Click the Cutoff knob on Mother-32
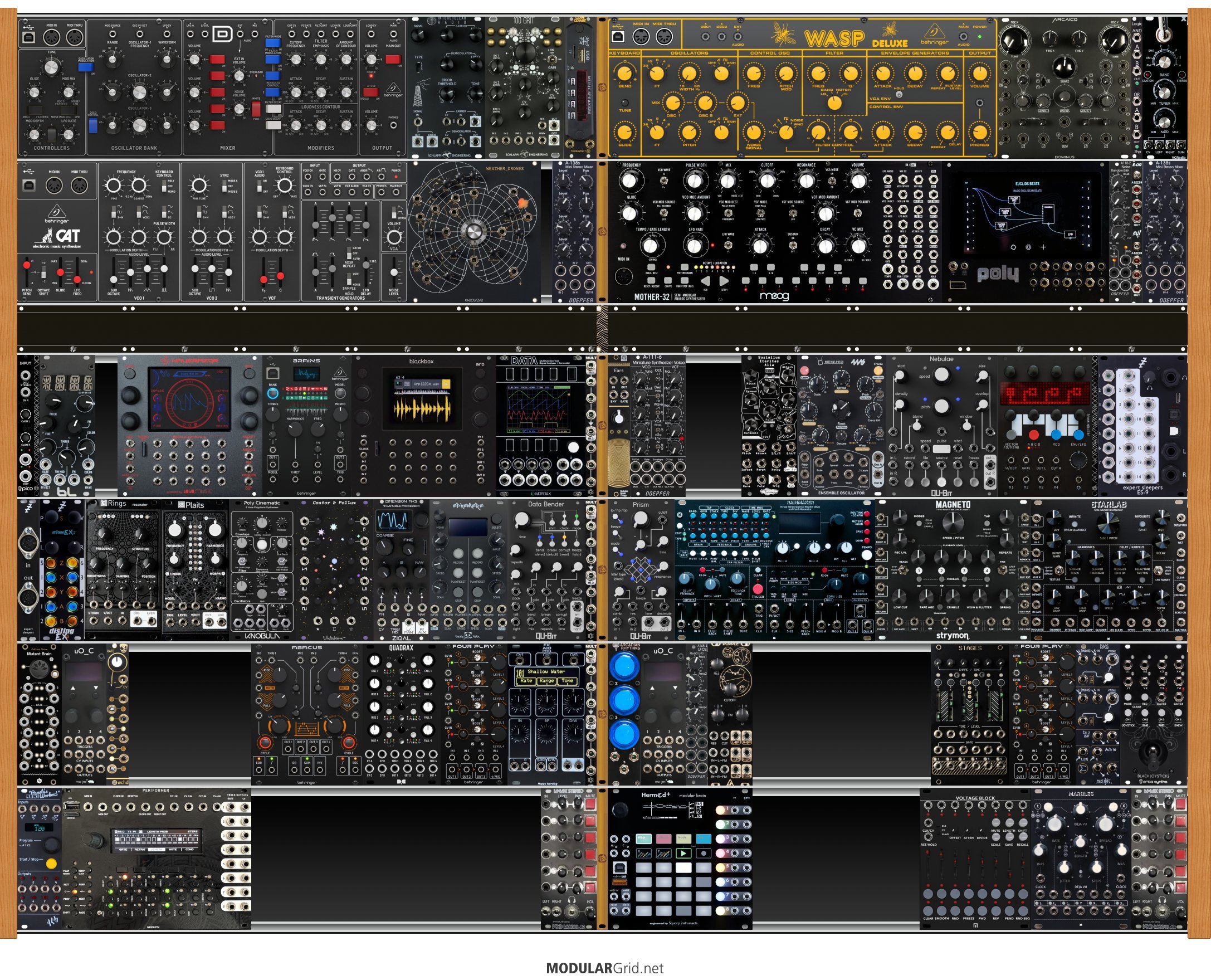Screen dimensions: 1211x980 click(x=767, y=181)
